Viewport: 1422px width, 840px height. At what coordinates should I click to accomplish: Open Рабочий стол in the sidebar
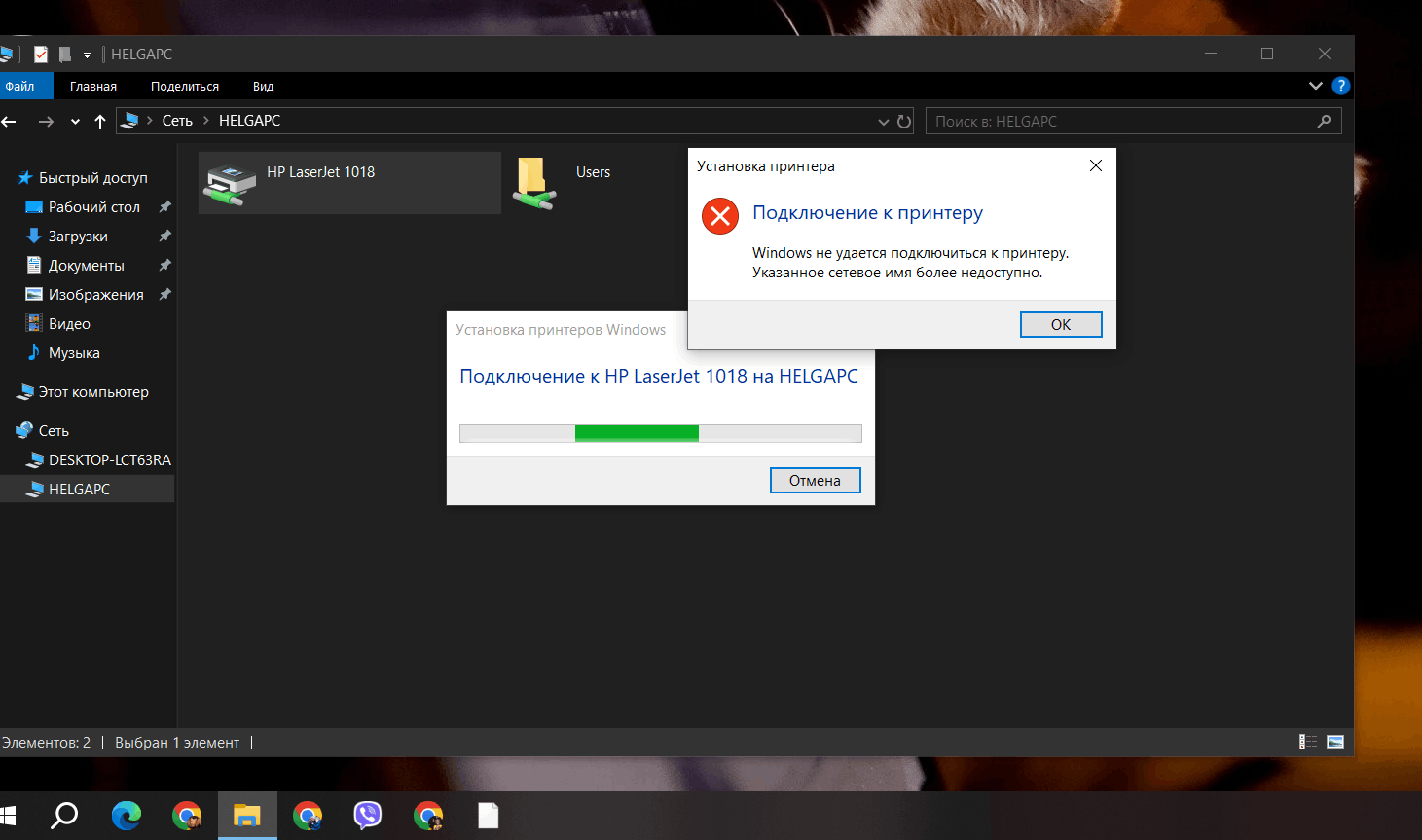pyautogui.click(x=94, y=207)
